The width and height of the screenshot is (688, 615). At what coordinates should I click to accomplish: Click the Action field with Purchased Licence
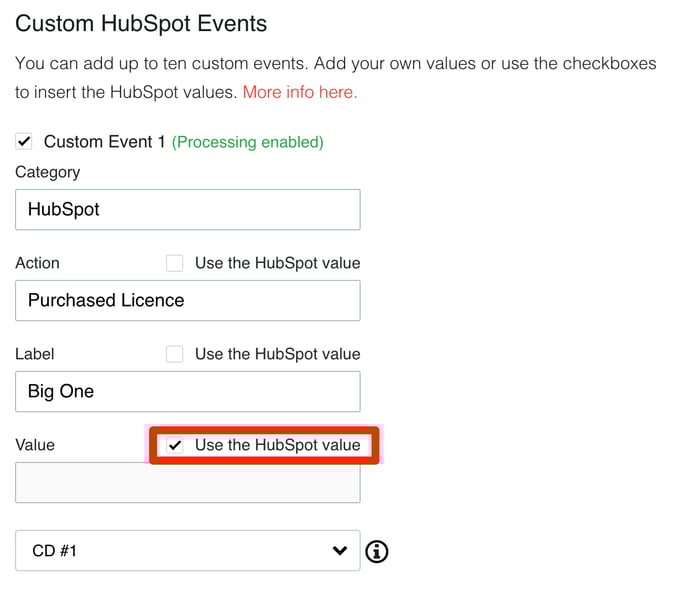click(x=188, y=300)
